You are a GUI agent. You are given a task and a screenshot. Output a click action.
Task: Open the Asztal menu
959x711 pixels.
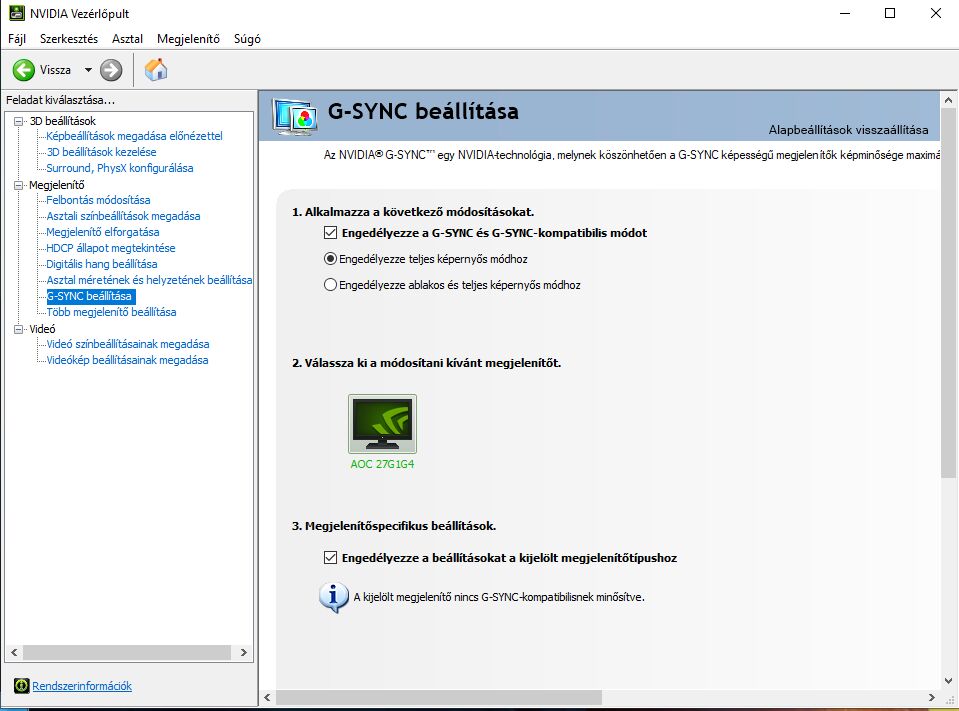coord(127,39)
